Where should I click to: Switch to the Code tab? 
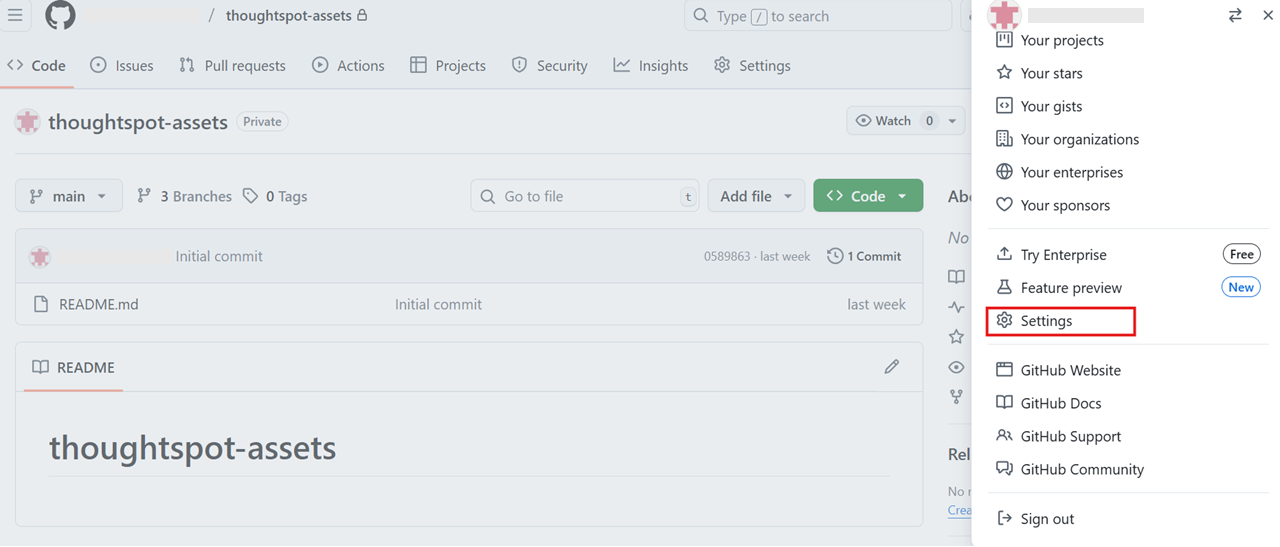(36, 65)
